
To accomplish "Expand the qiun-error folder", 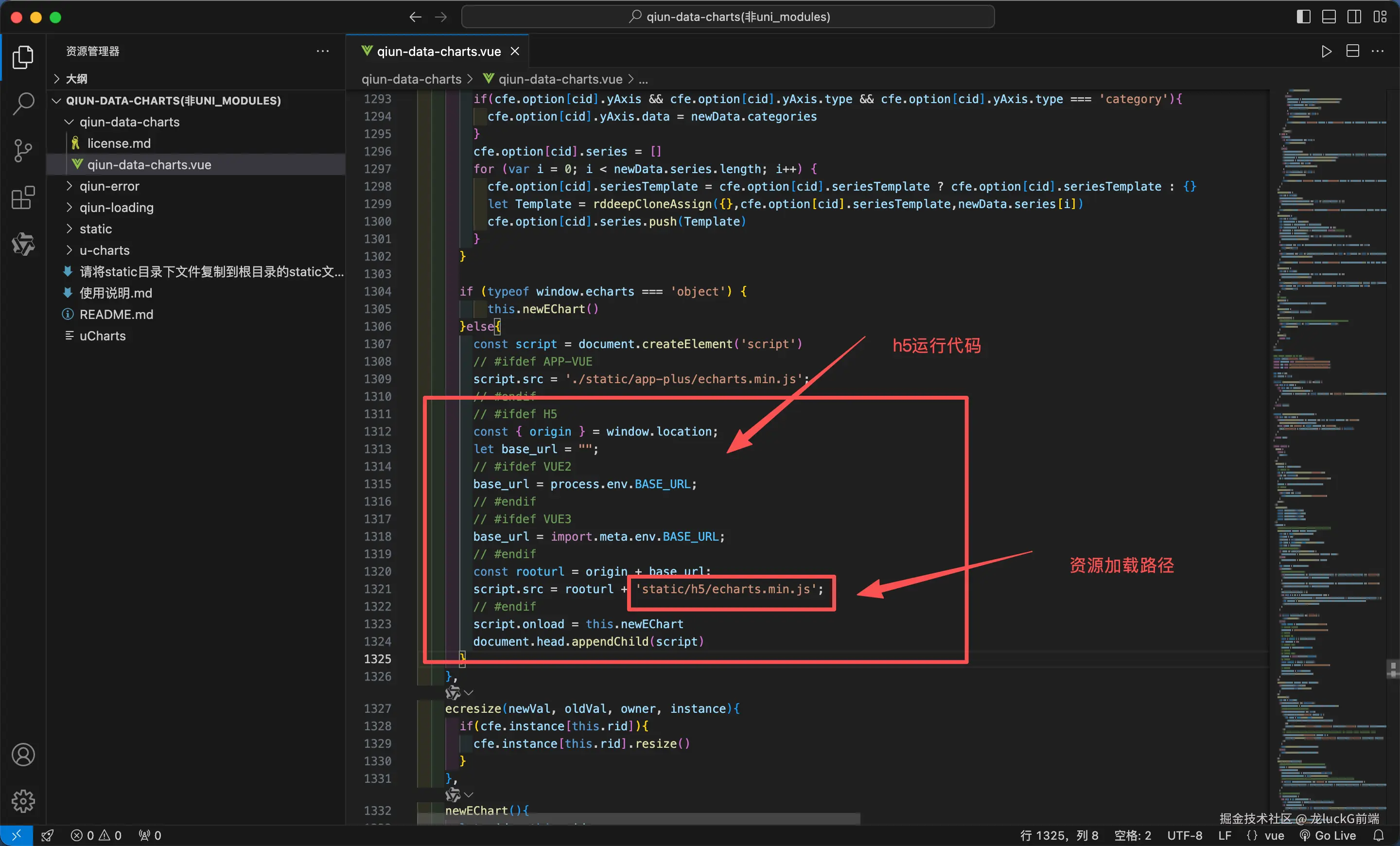I will (x=109, y=186).
